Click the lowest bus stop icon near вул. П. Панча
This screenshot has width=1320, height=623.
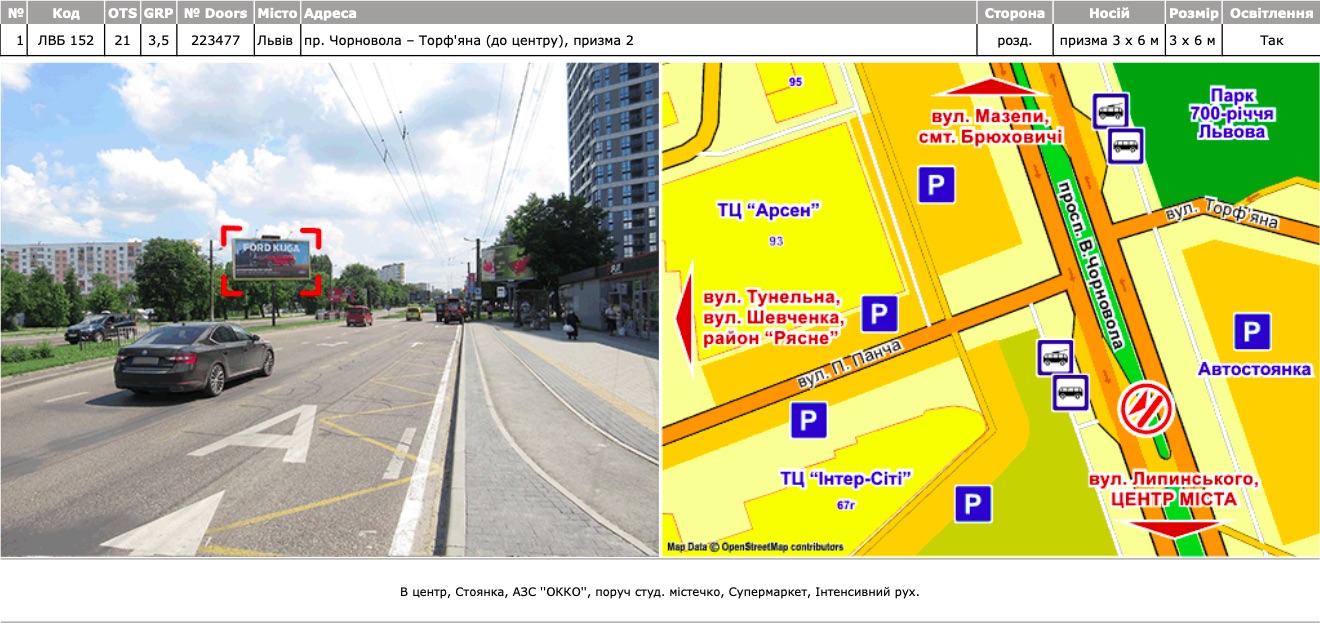pos(1070,391)
